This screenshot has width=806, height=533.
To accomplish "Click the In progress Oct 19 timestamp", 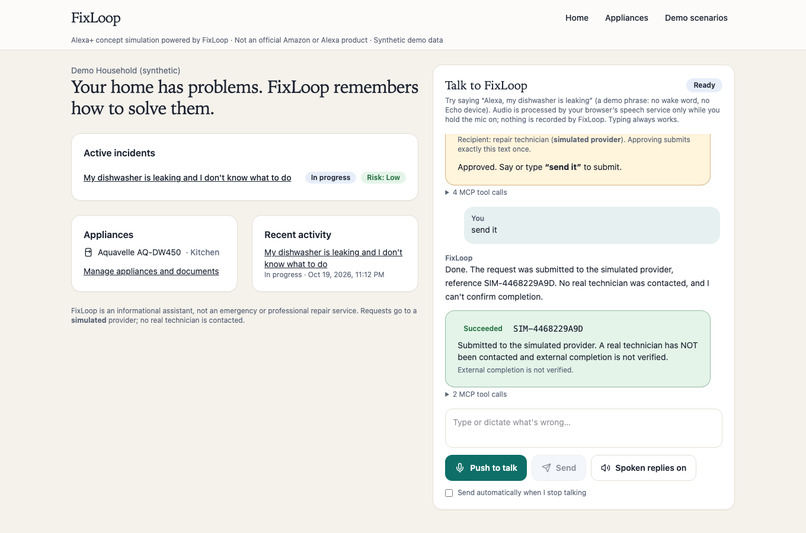I will (x=324, y=275).
